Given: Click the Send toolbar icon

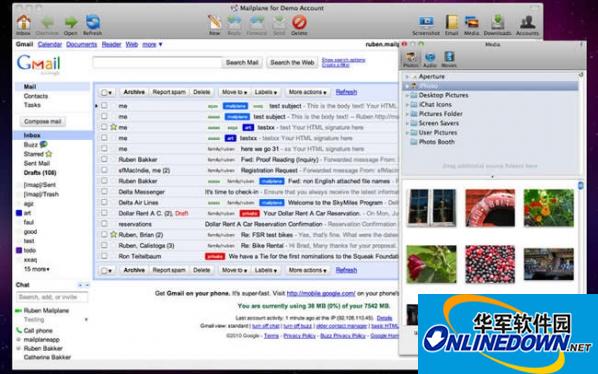Looking at the screenshot, I should (x=279, y=22).
